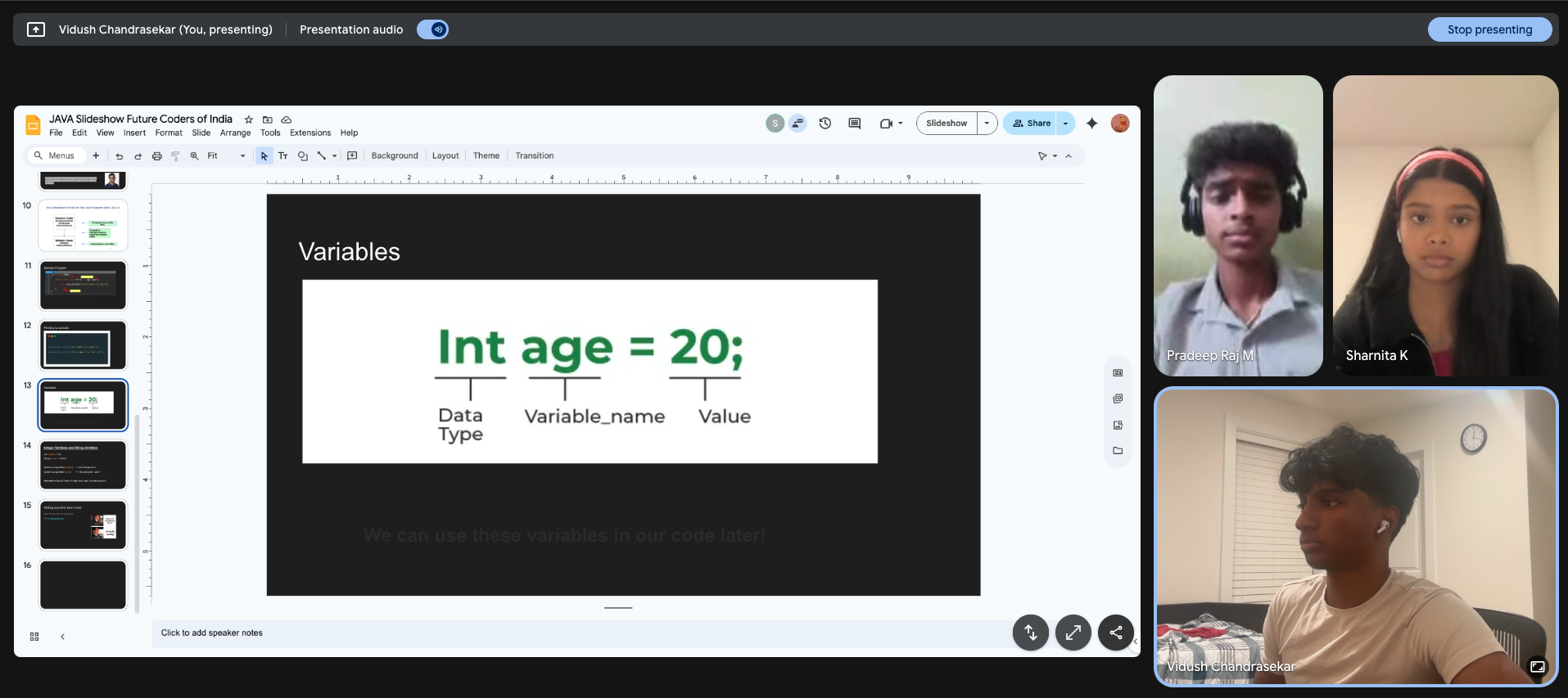Star the JAVA Slideshow document
This screenshot has height=698, width=1568.
(249, 119)
